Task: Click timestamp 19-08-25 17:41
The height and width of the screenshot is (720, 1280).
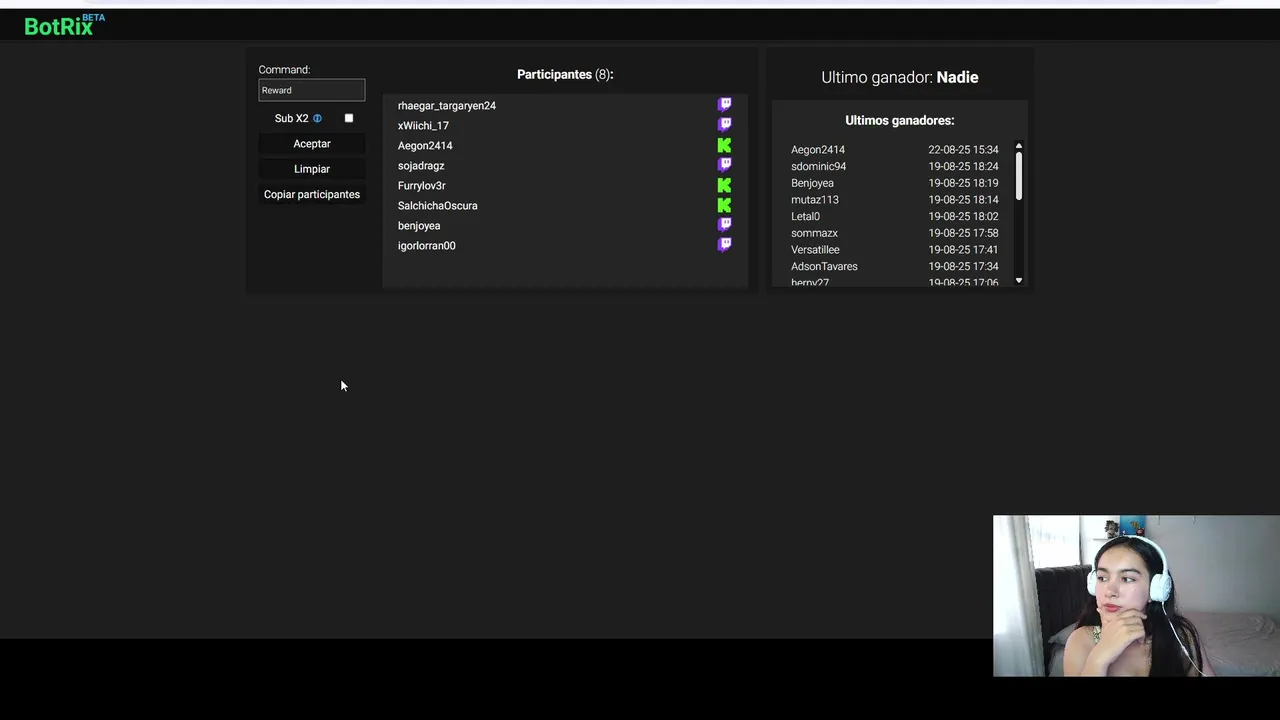Action: pyautogui.click(x=963, y=249)
